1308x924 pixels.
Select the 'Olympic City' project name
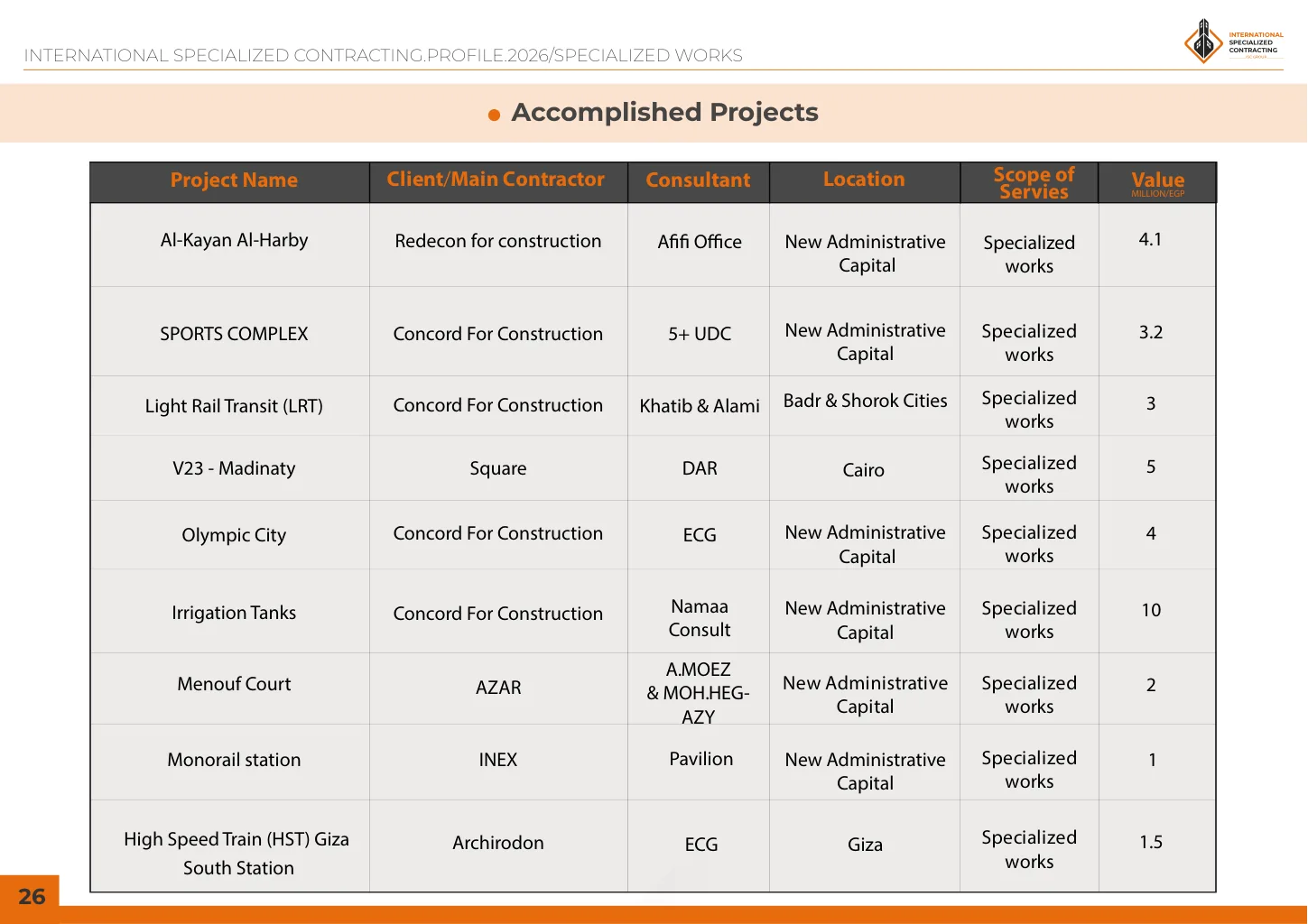(x=234, y=535)
